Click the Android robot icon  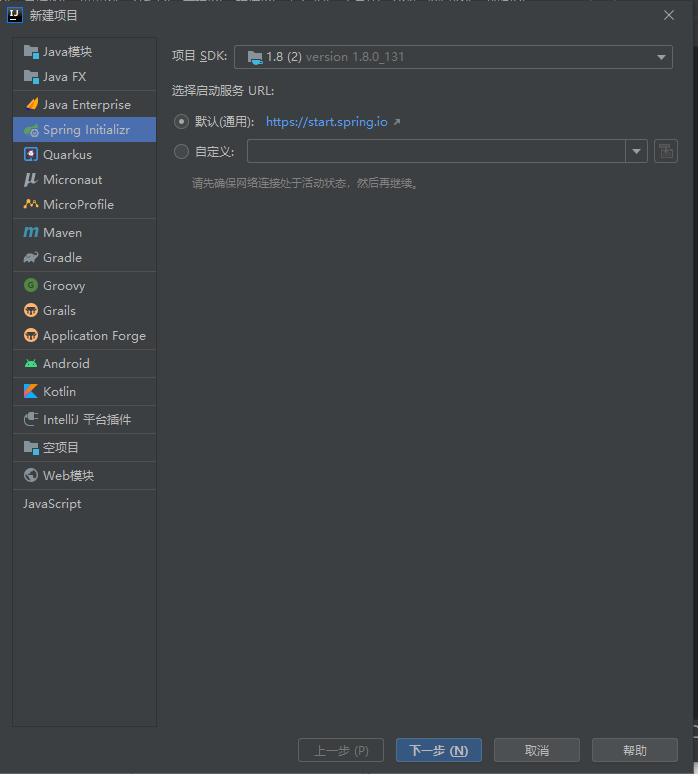click(x=31, y=363)
